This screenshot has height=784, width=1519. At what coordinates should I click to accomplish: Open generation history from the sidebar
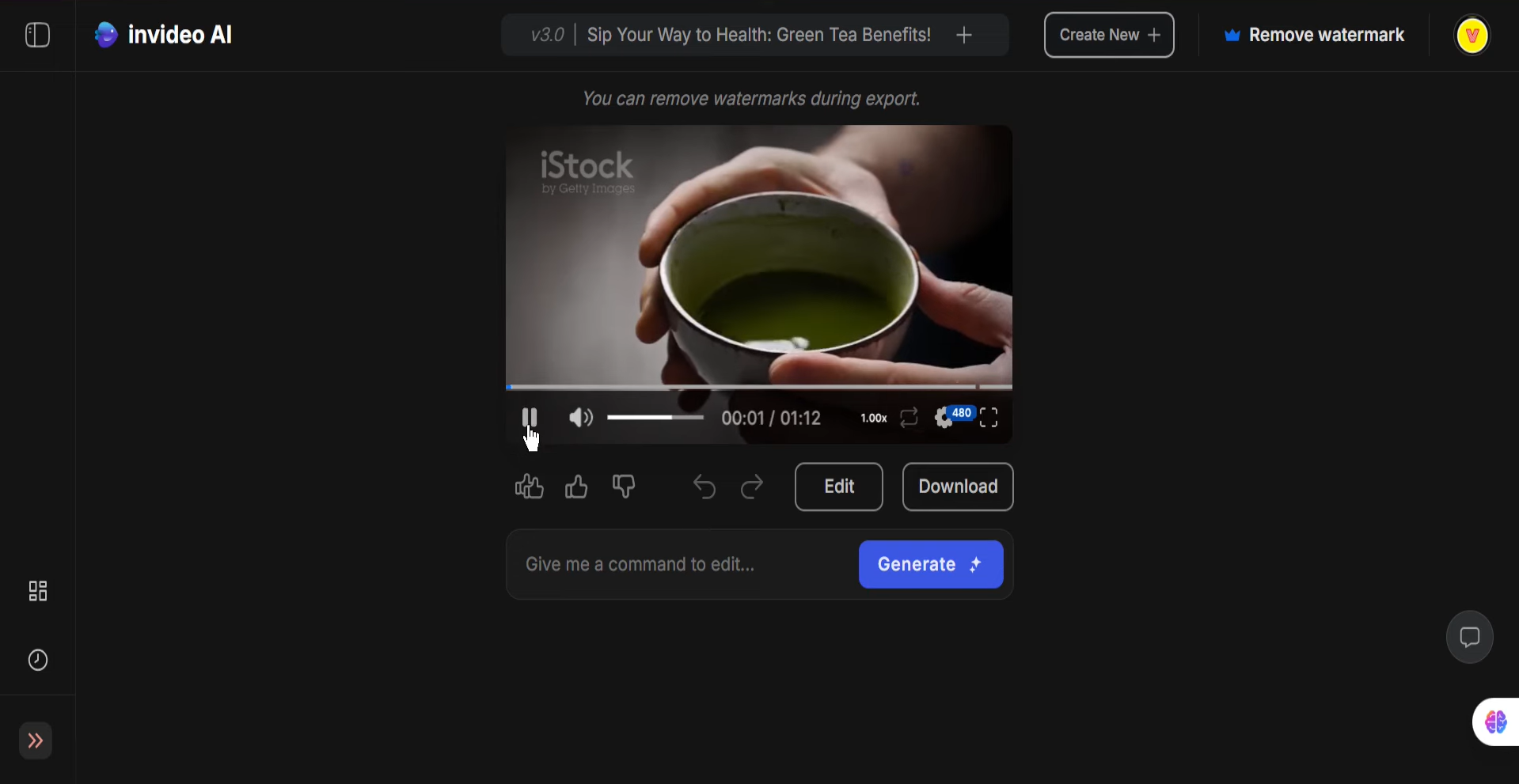(x=36, y=659)
